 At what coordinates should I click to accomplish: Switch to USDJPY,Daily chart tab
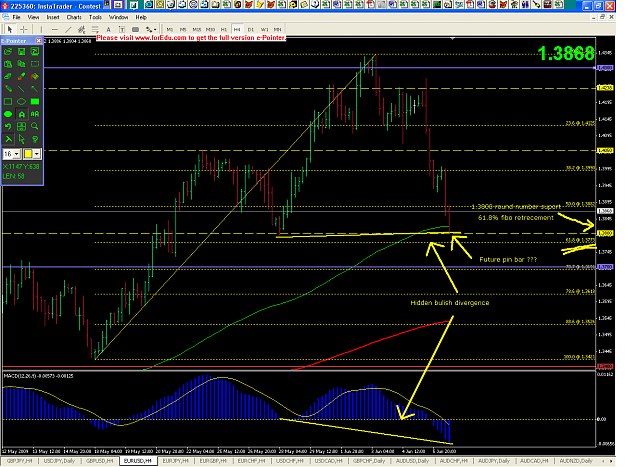coord(59,461)
